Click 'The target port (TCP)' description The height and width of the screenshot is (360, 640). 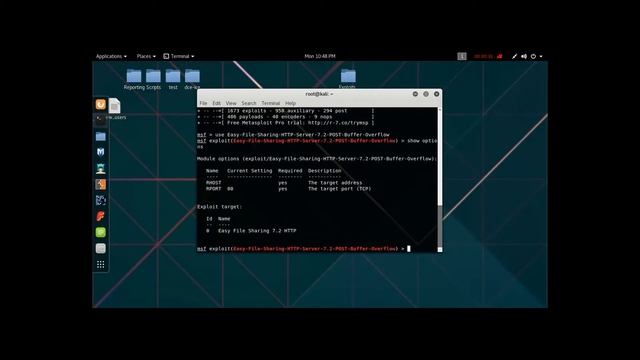tap(340, 189)
